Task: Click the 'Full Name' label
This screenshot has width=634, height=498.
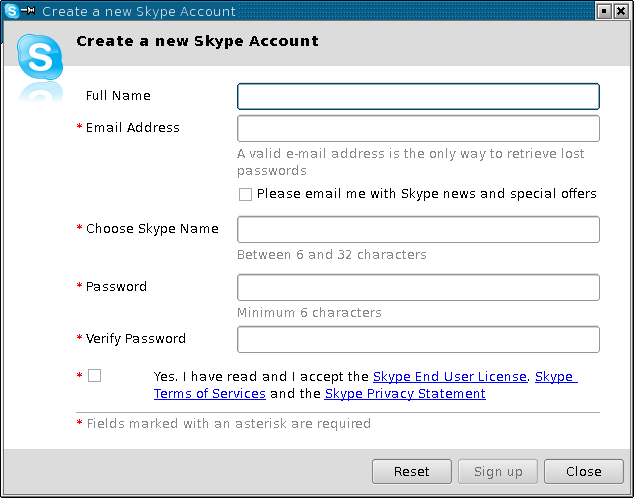Action: coord(118,95)
